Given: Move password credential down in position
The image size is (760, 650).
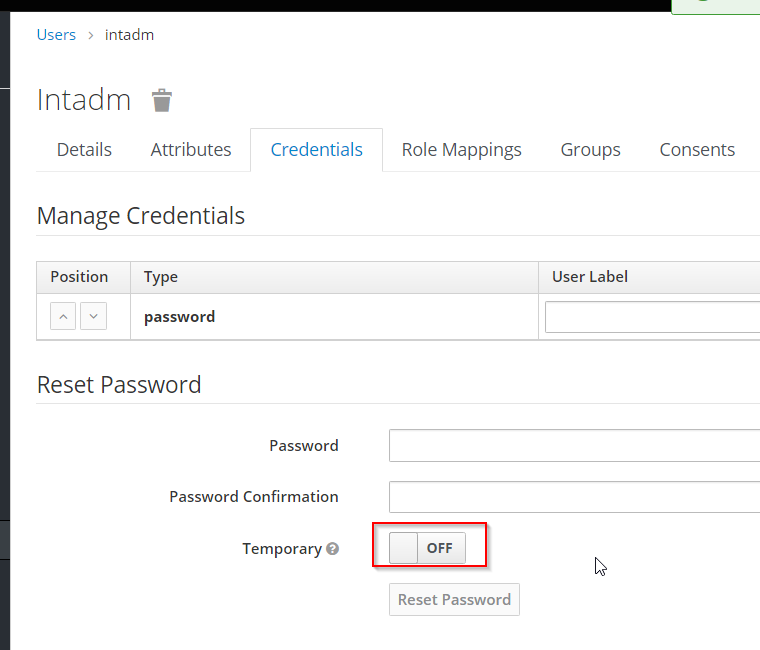Looking at the screenshot, I should click(x=93, y=317).
